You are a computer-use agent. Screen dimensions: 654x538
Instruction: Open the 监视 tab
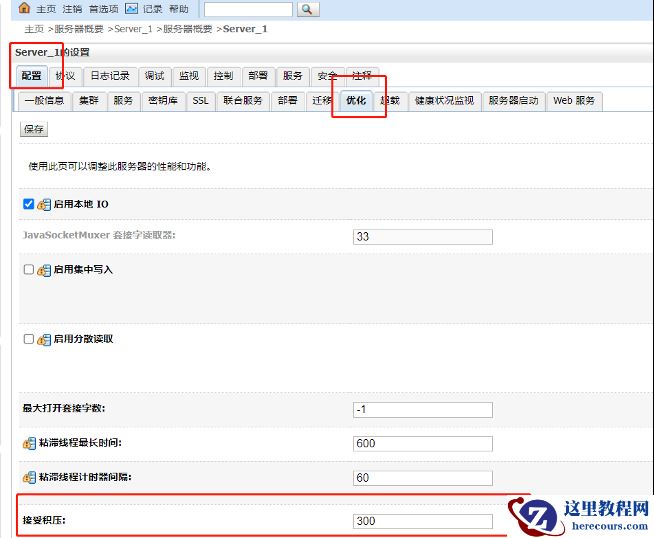(x=189, y=76)
